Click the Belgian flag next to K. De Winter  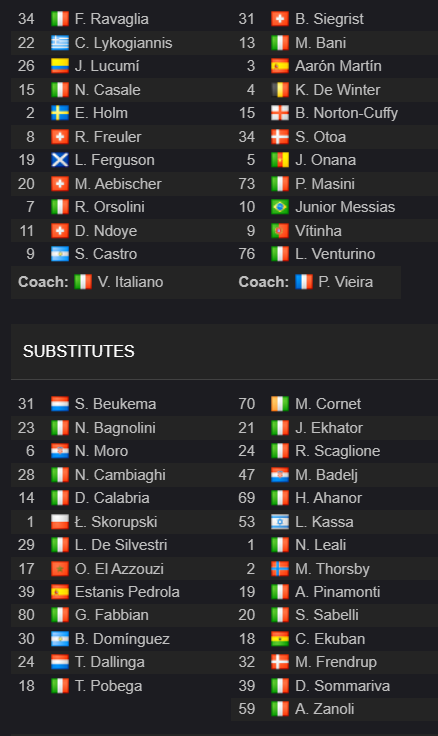click(x=280, y=90)
